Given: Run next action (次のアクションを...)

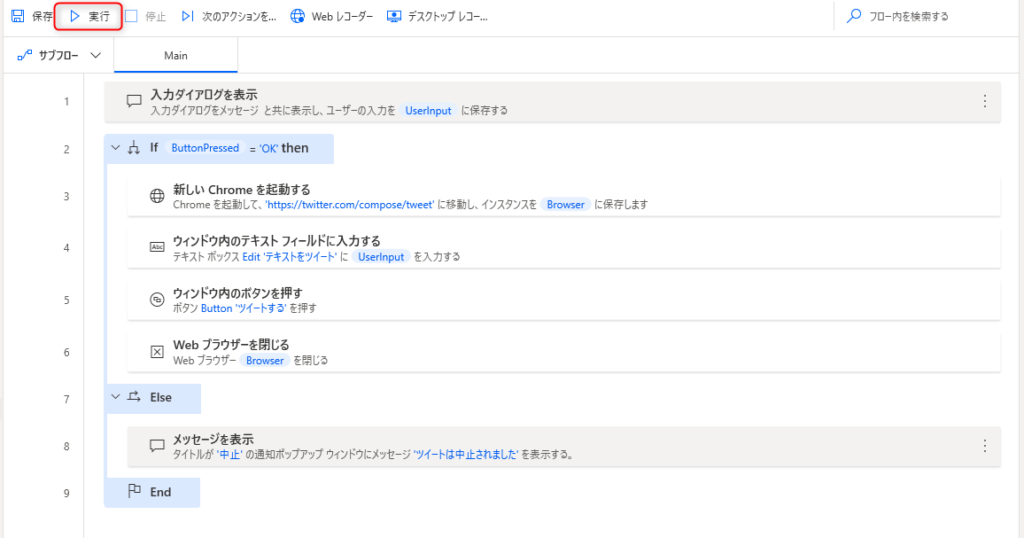Looking at the screenshot, I should (x=229, y=16).
